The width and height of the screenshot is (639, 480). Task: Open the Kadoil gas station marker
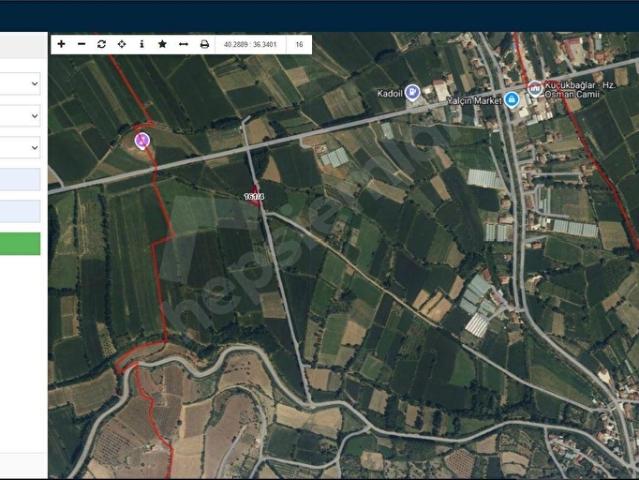click(412, 93)
